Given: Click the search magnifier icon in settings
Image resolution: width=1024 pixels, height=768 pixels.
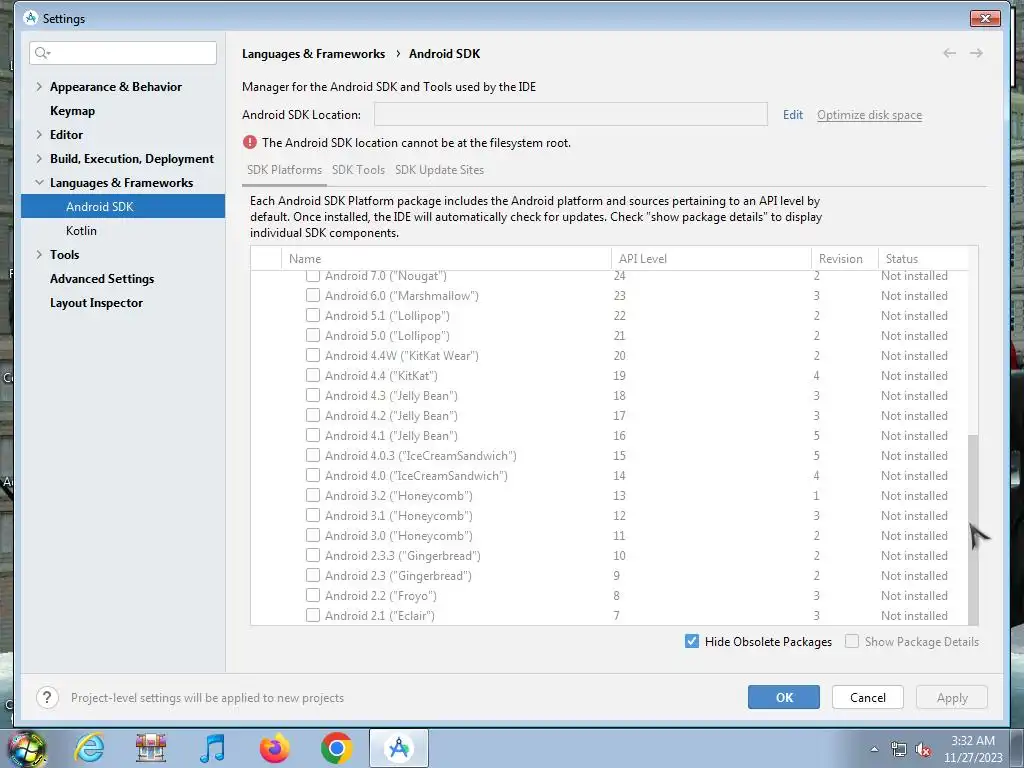Looking at the screenshot, I should point(42,53).
